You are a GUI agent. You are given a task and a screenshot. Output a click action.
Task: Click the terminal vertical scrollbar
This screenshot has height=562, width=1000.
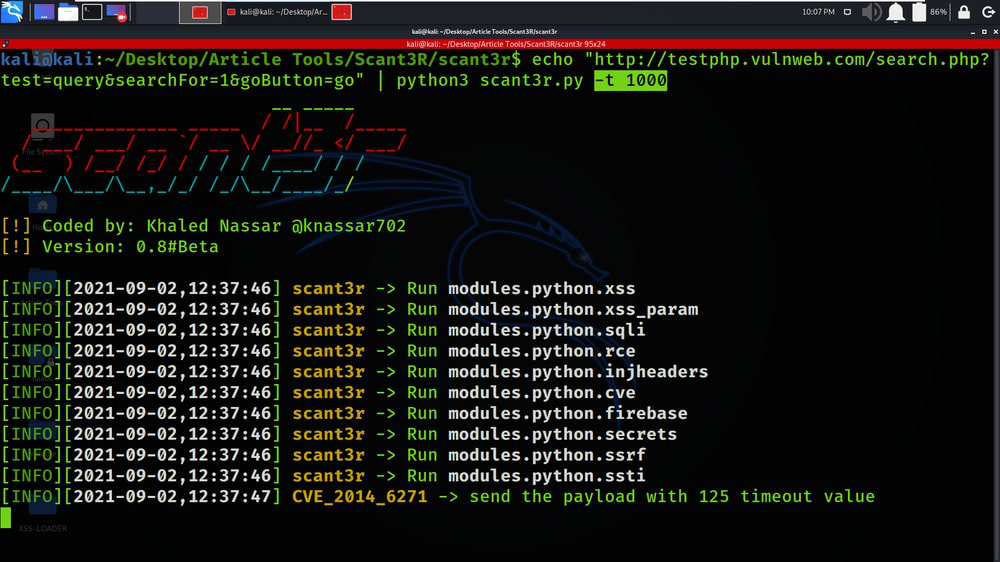click(x=996, y=305)
